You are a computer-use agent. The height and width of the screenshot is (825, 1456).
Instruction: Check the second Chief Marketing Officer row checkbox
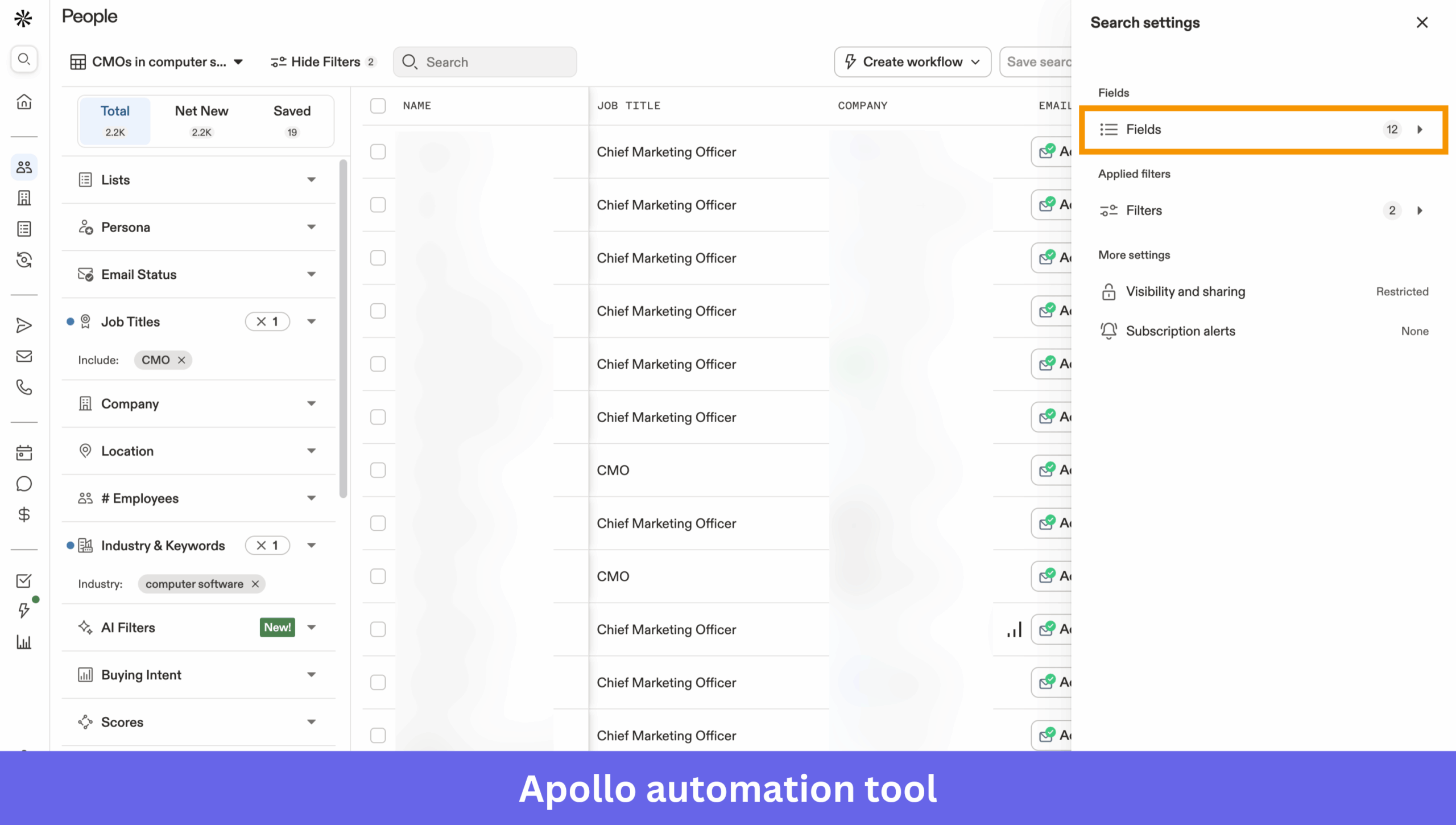pyautogui.click(x=378, y=205)
